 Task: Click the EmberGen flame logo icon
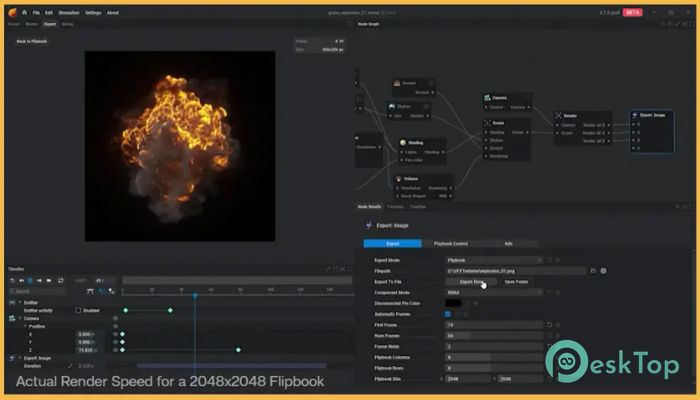click(12, 12)
